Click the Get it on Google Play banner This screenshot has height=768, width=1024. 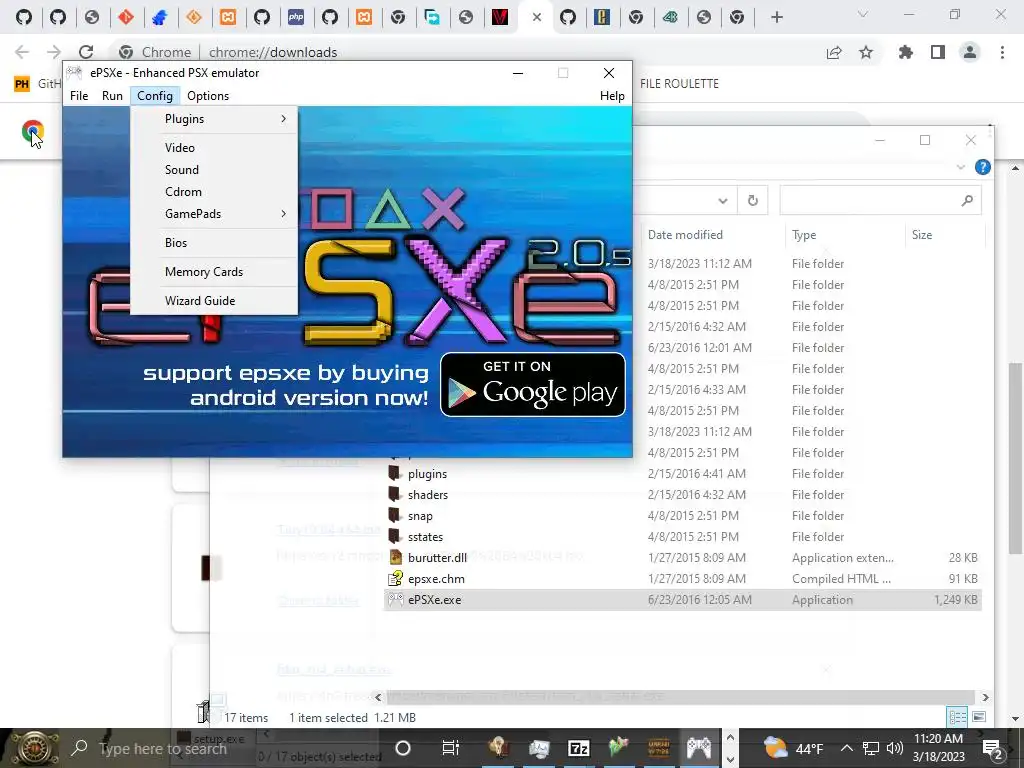(533, 385)
